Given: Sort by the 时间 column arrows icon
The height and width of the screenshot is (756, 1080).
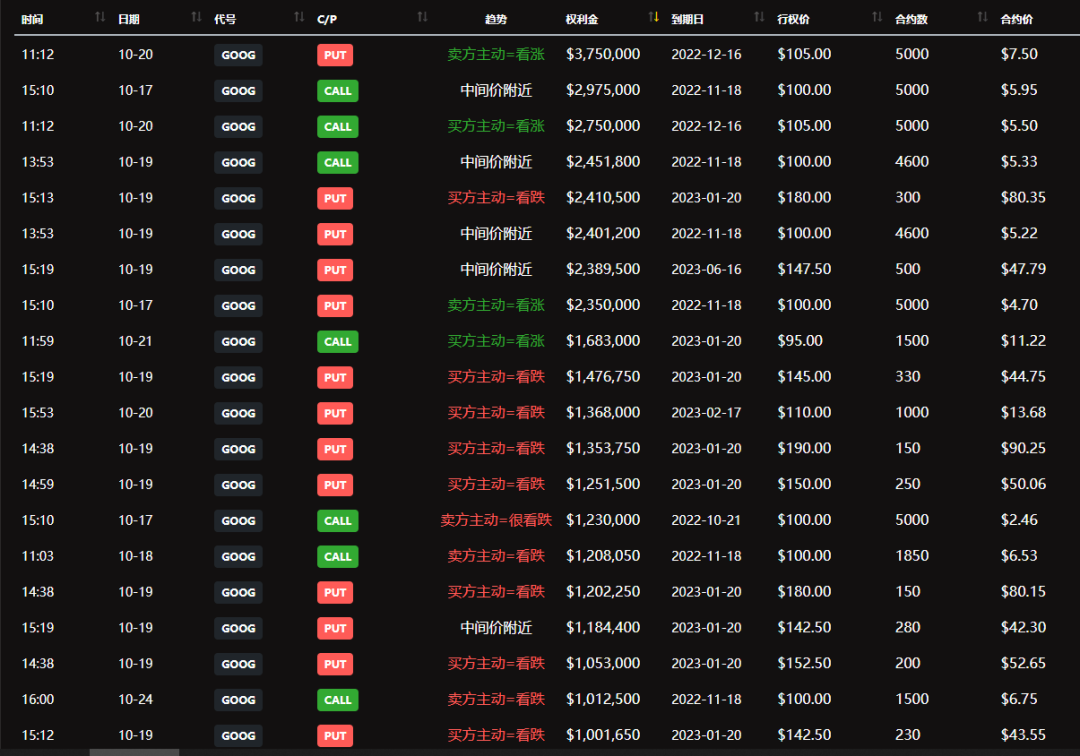Looking at the screenshot, I should [100, 17].
